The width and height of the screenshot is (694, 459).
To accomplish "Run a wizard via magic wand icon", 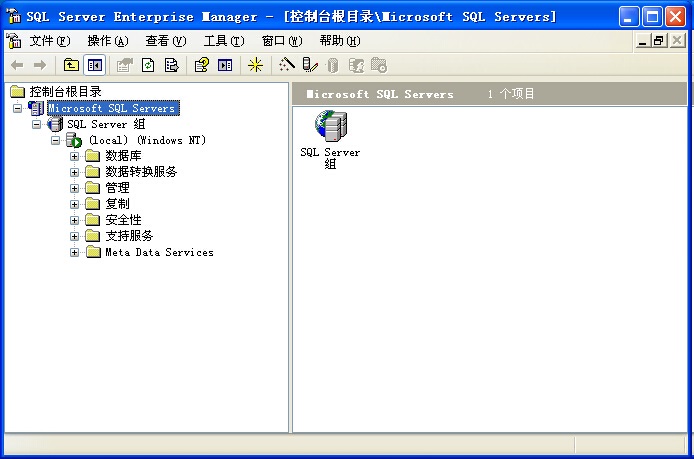I will tap(287, 65).
